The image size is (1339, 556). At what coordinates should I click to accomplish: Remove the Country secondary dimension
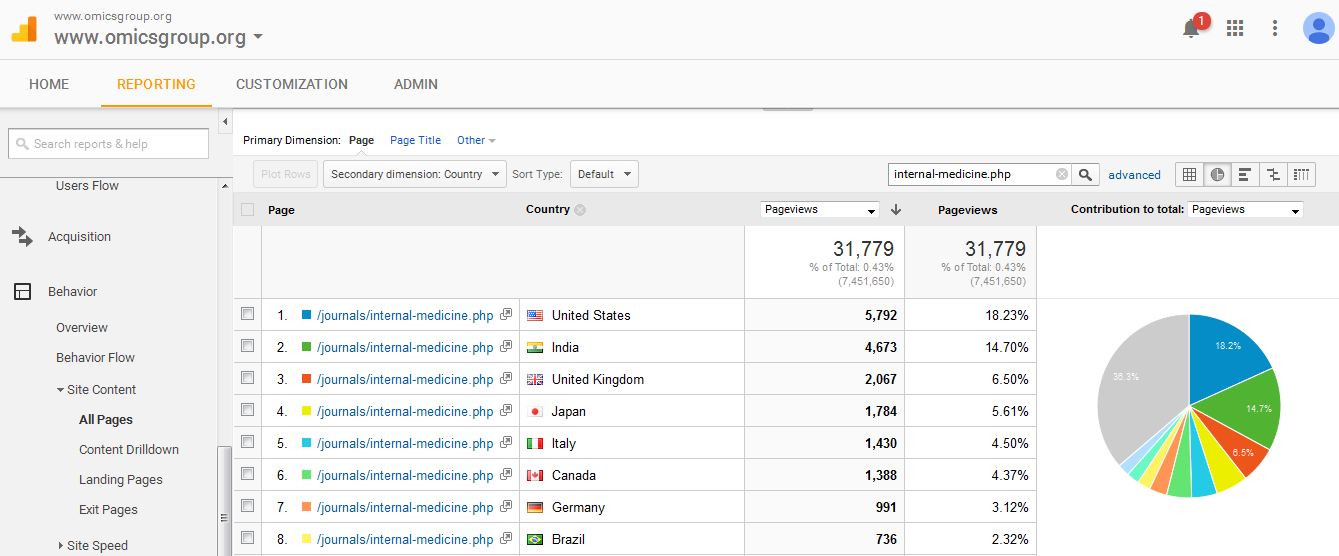pyautogui.click(x=580, y=210)
